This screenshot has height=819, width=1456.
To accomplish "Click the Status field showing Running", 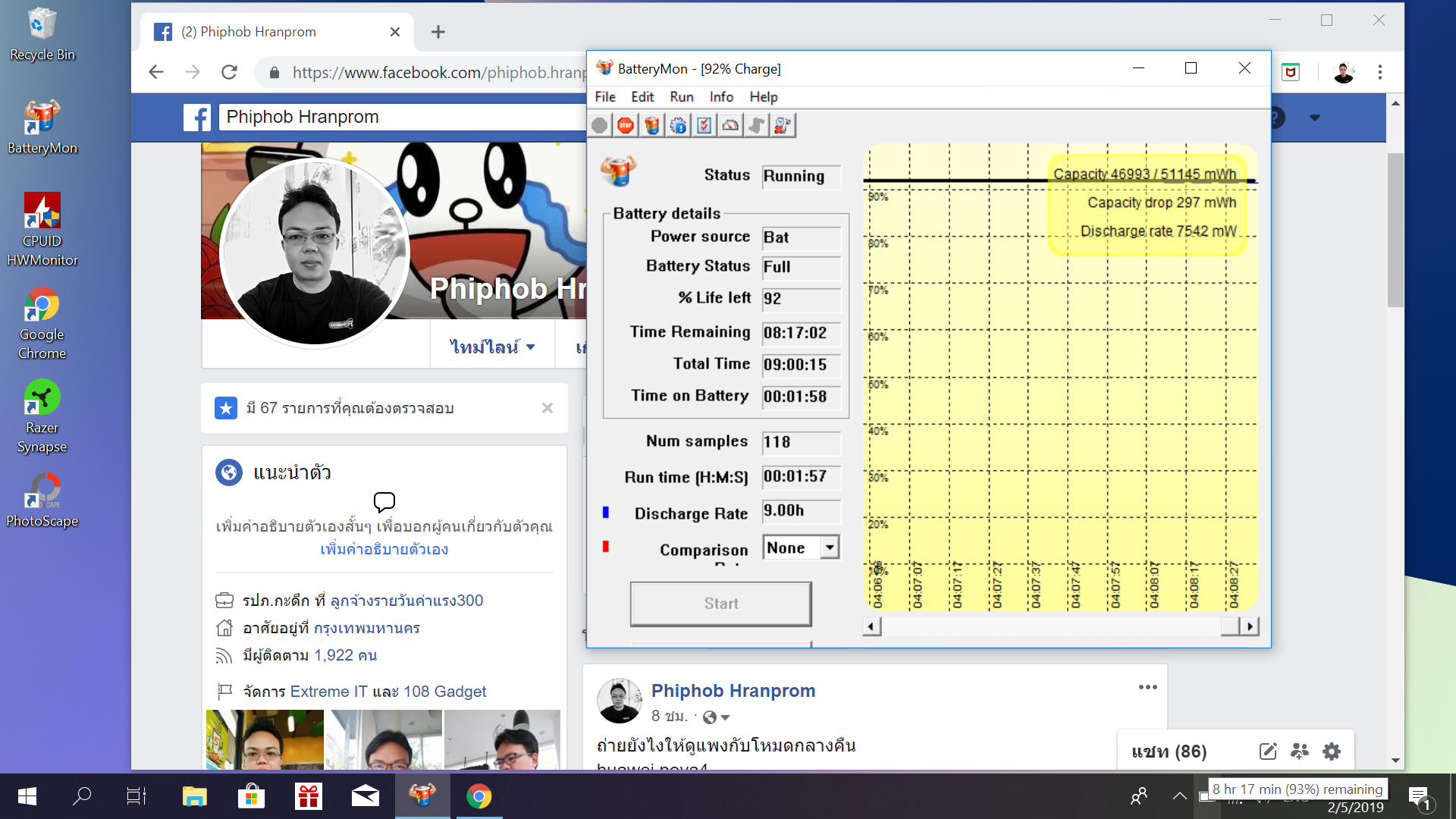I will tap(802, 176).
